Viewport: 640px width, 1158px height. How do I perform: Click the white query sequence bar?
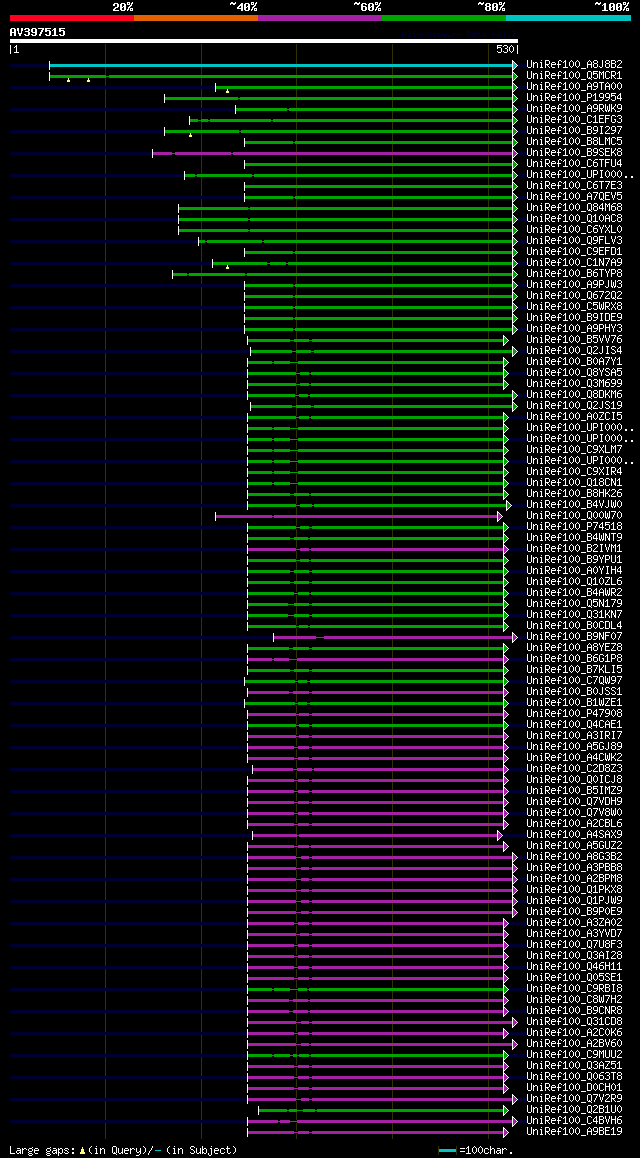[264, 41]
